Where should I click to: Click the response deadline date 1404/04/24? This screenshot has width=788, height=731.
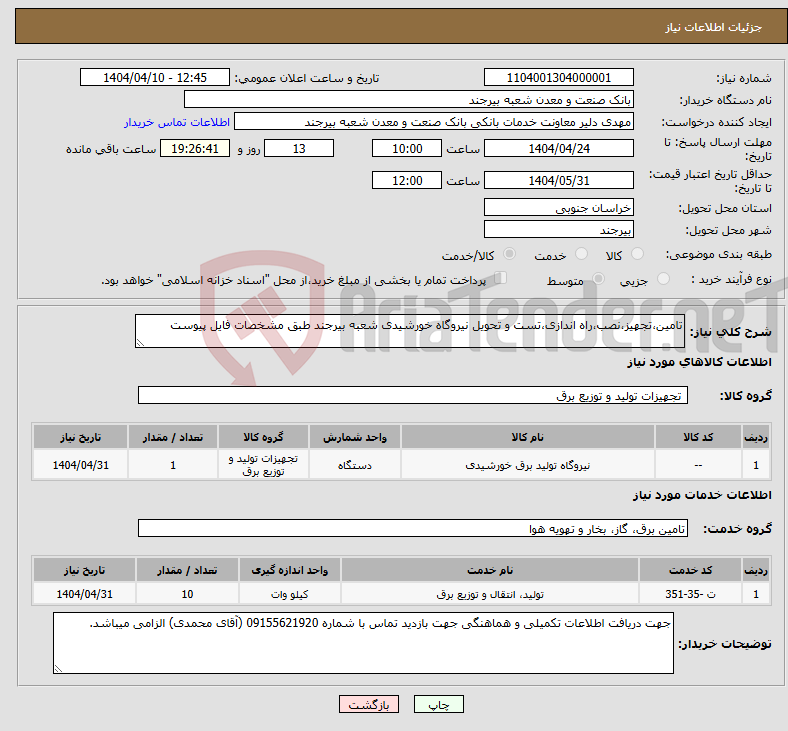click(558, 149)
